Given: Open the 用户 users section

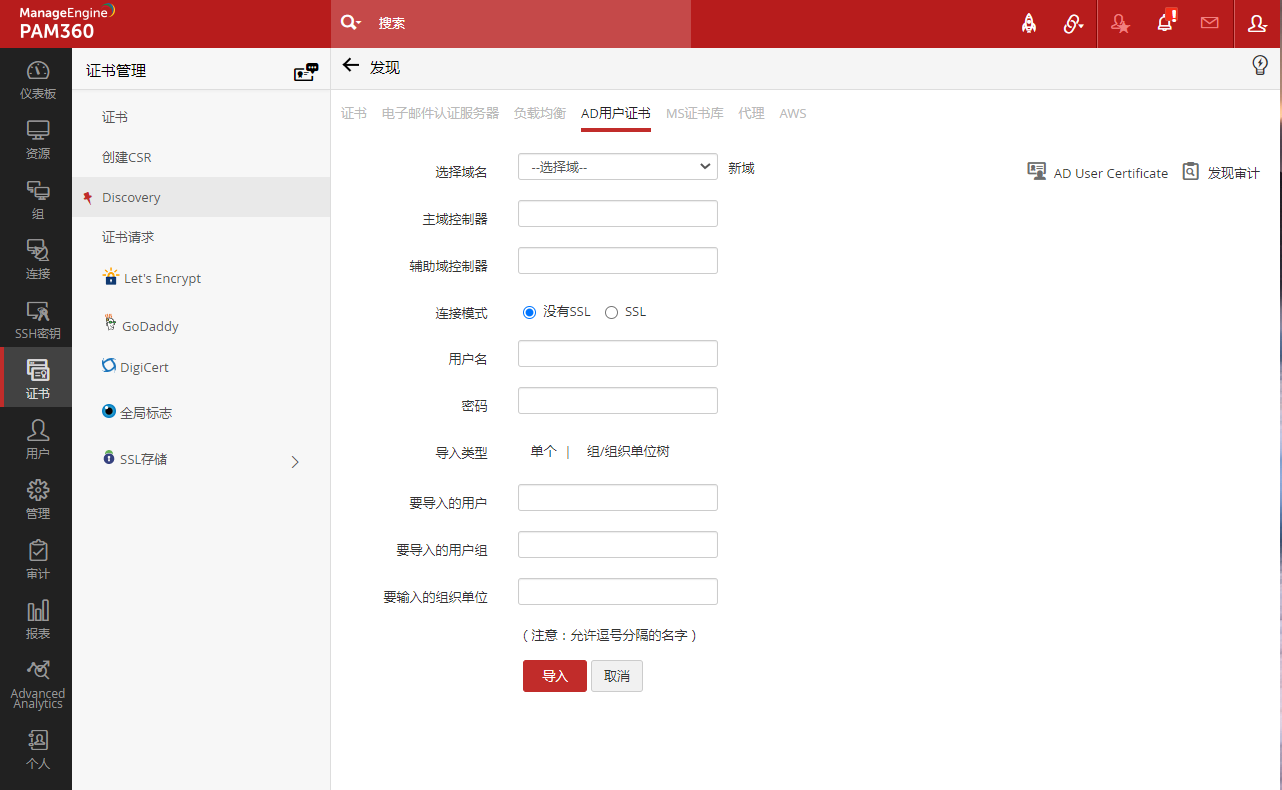Looking at the screenshot, I should point(37,440).
